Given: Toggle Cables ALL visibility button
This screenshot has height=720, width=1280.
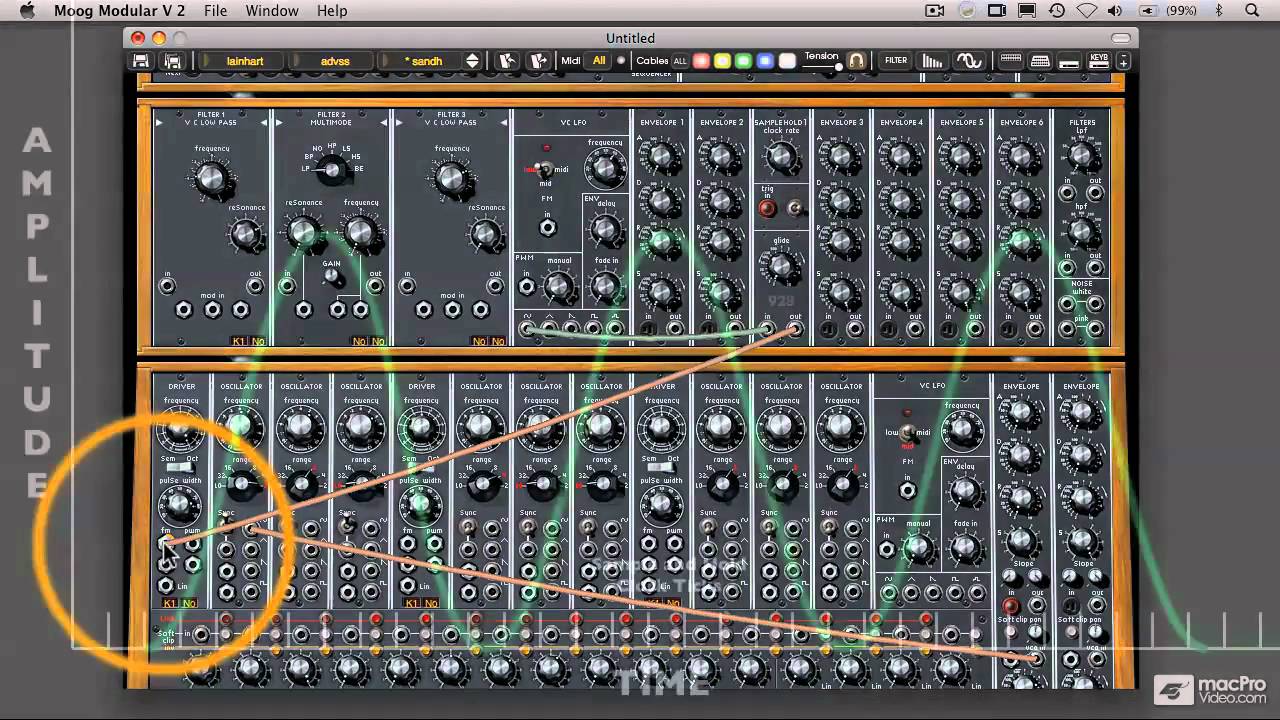Looking at the screenshot, I should point(680,61).
